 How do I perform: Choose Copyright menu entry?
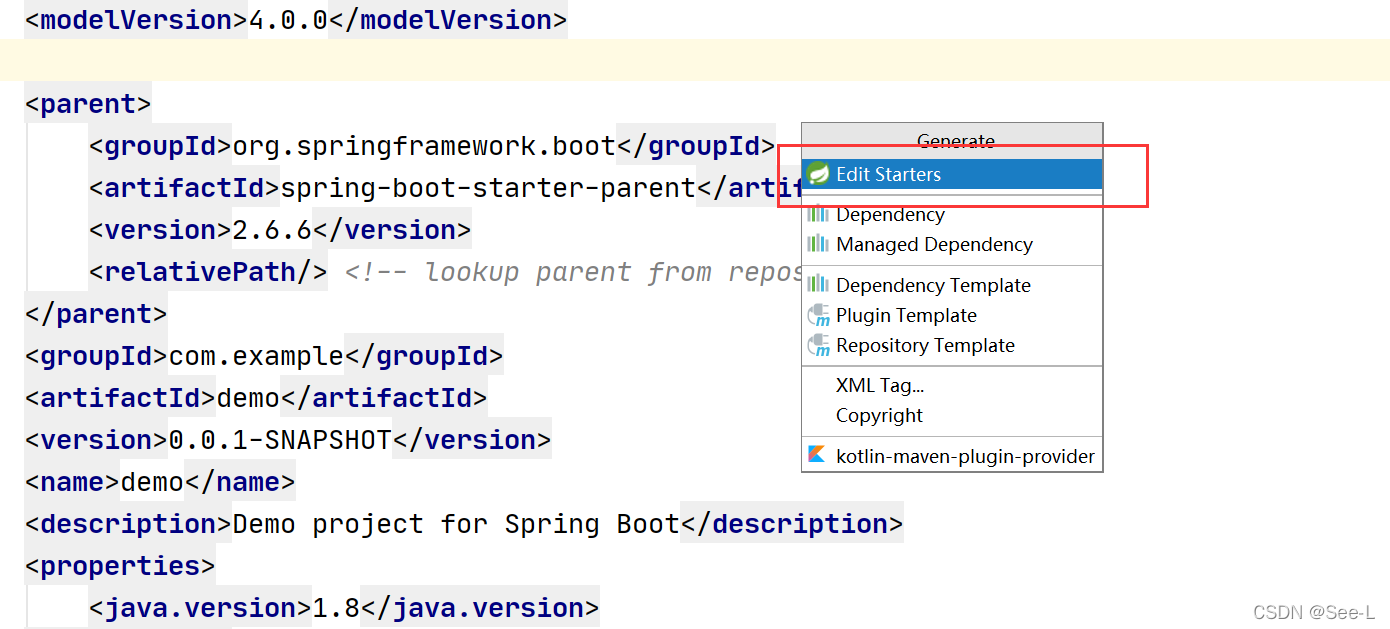click(952, 415)
